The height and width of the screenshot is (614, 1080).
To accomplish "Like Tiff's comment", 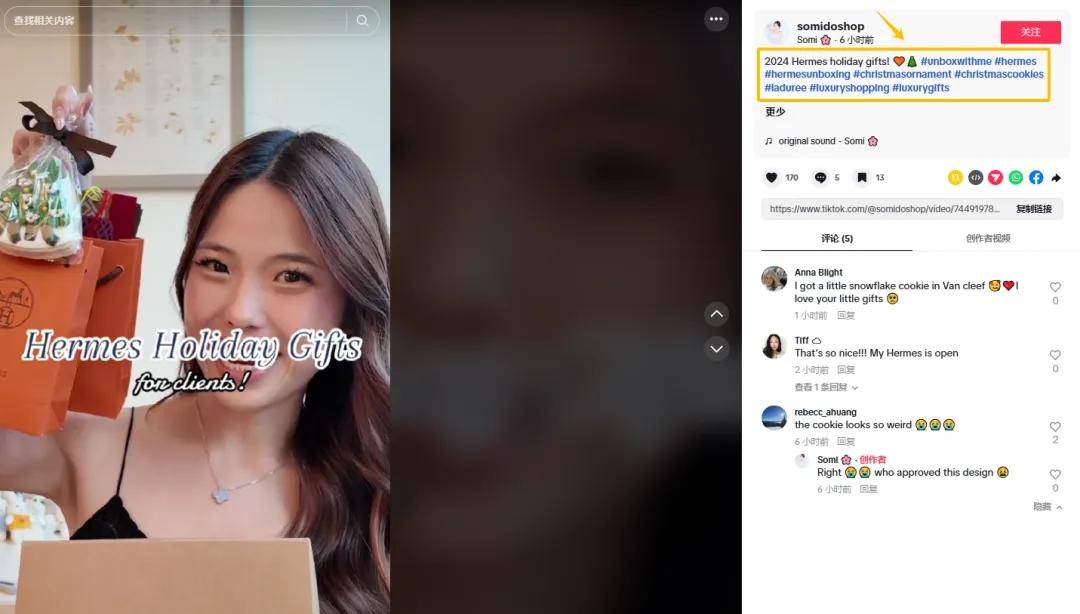I will pyautogui.click(x=1055, y=355).
